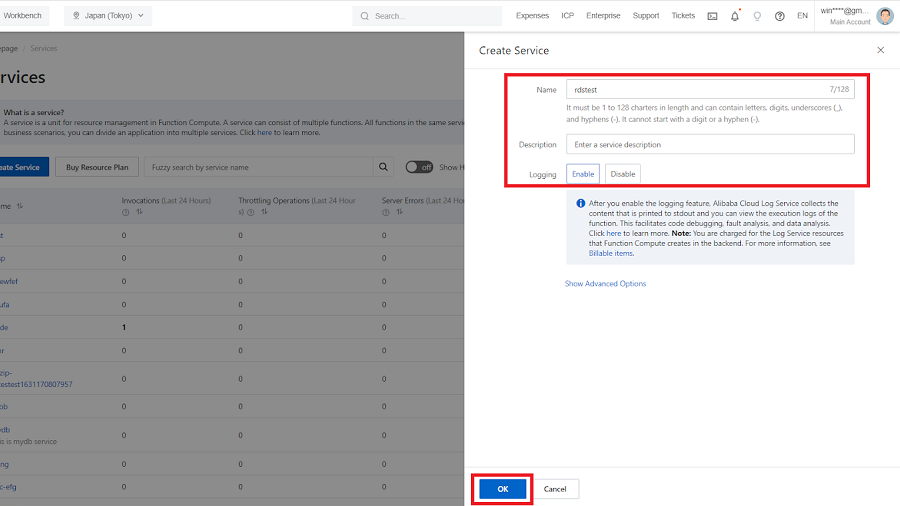Click the info icon in logging notice
The height and width of the screenshot is (506, 900).
pos(580,203)
